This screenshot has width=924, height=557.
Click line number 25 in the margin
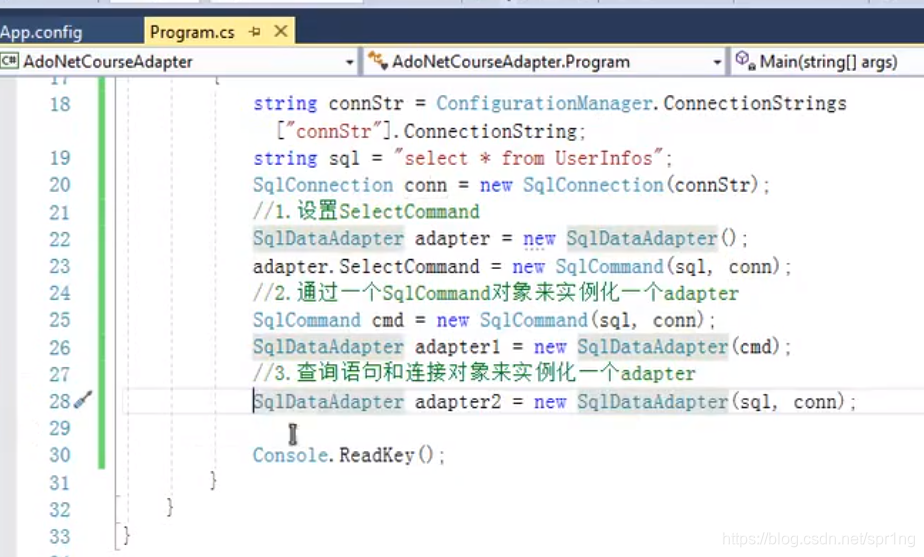60,320
